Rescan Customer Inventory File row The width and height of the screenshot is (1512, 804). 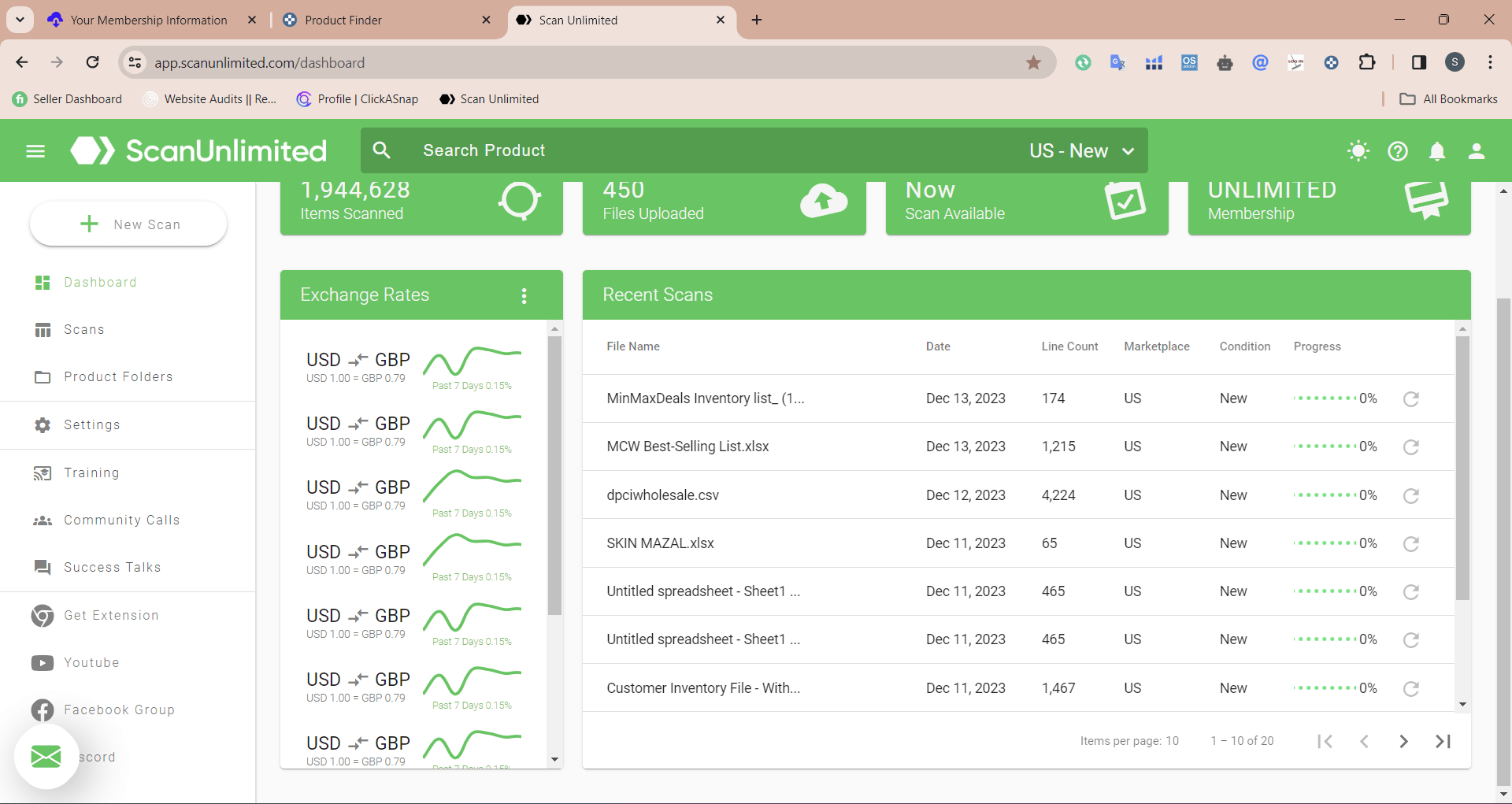coord(1411,689)
